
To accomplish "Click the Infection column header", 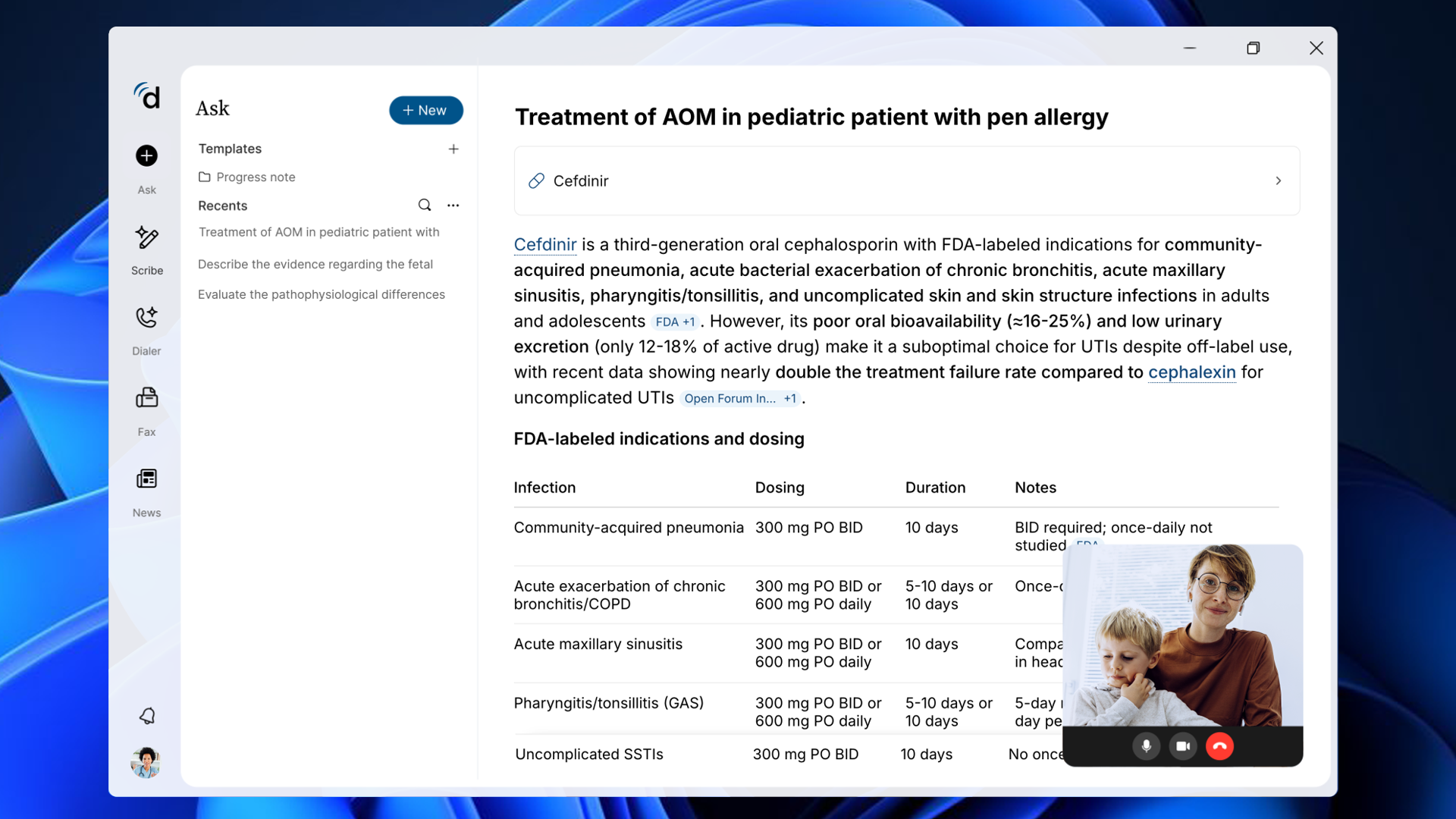I will 544,488.
